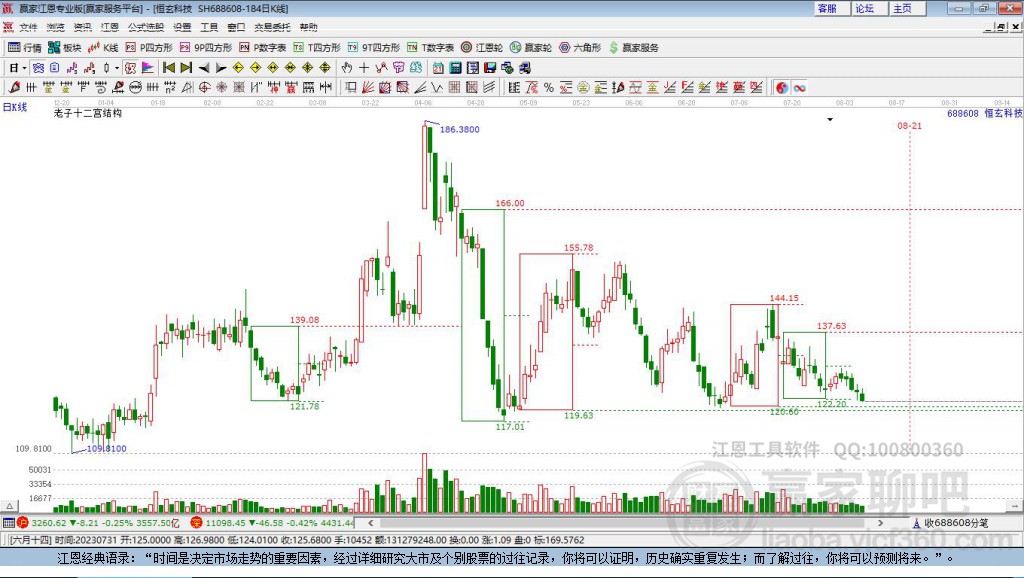Open the T四方形 tool

(x=317, y=47)
